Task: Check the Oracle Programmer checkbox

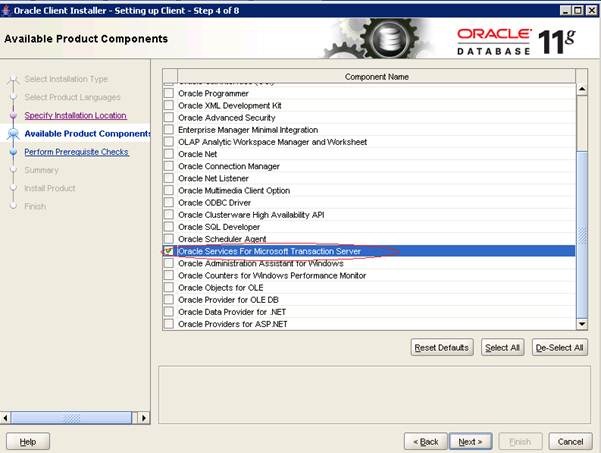Action: click(x=169, y=94)
